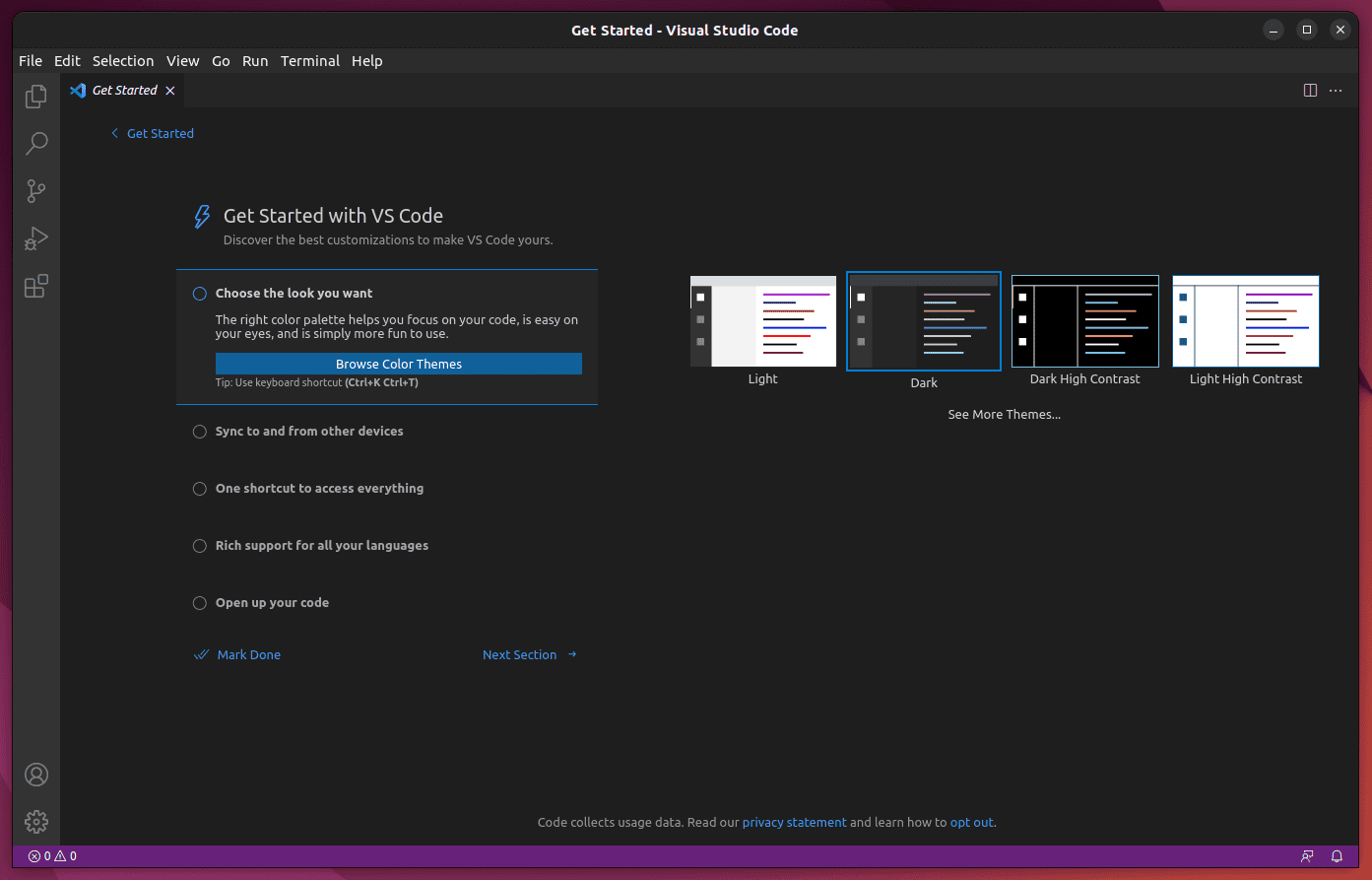The image size is (1372, 880).
Task: Open the Explorer sidebar
Action: click(35, 96)
